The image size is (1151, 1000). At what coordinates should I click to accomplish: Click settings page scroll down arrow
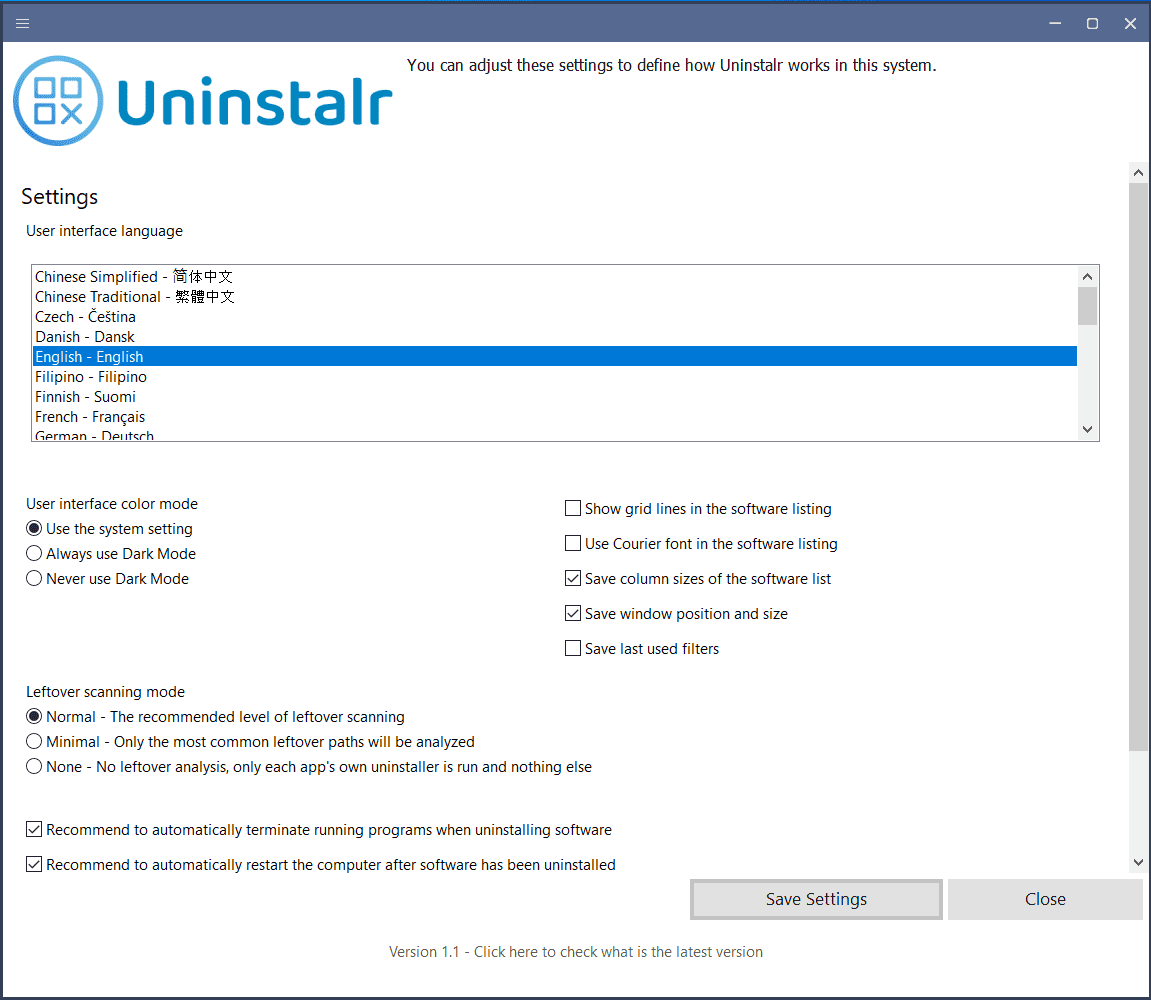pyautogui.click(x=1139, y=863)
